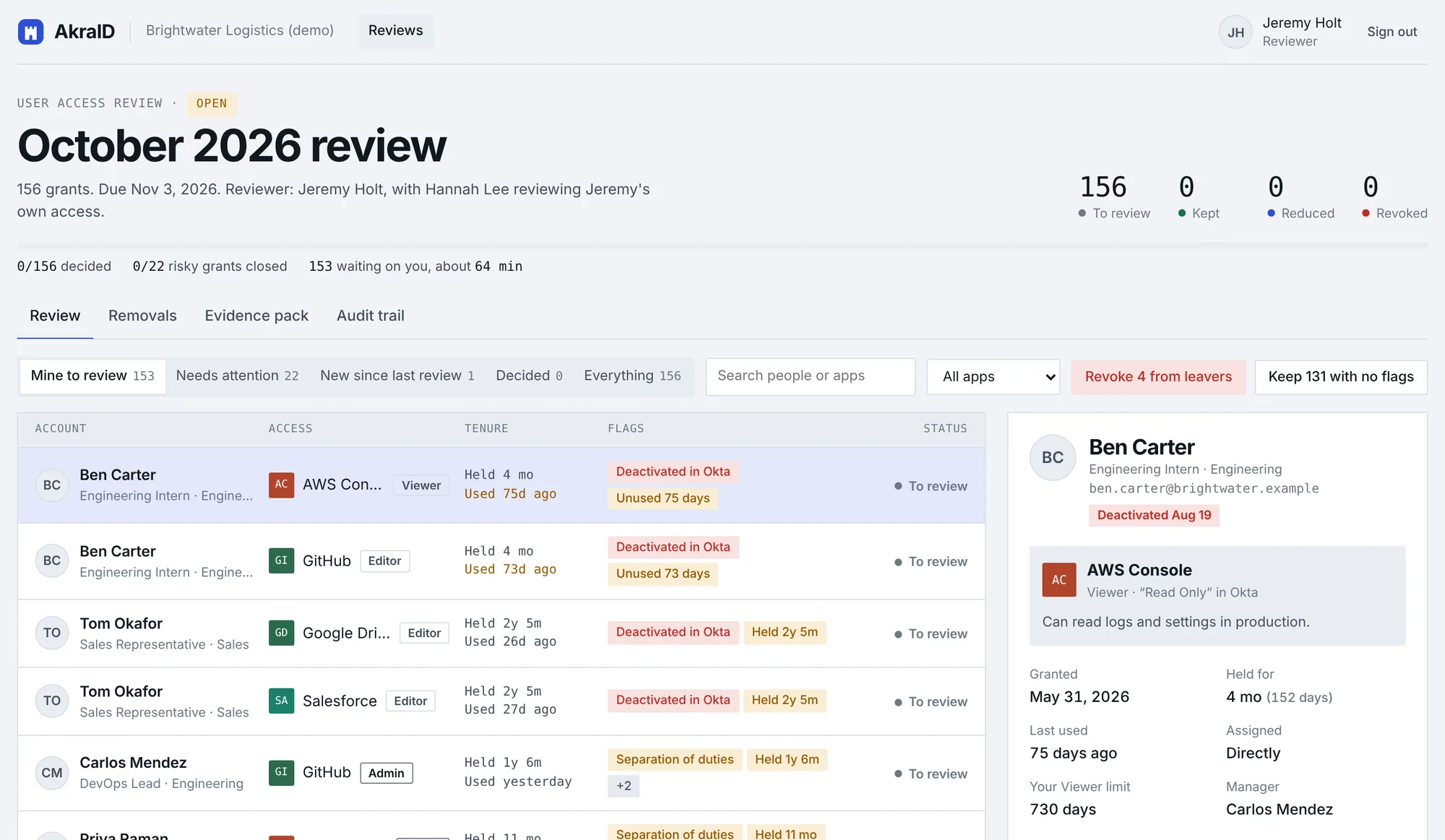Click GitHub icon in Carlos Mendez row
This screenshot has width=1445, height=840.
coord(281,772)
